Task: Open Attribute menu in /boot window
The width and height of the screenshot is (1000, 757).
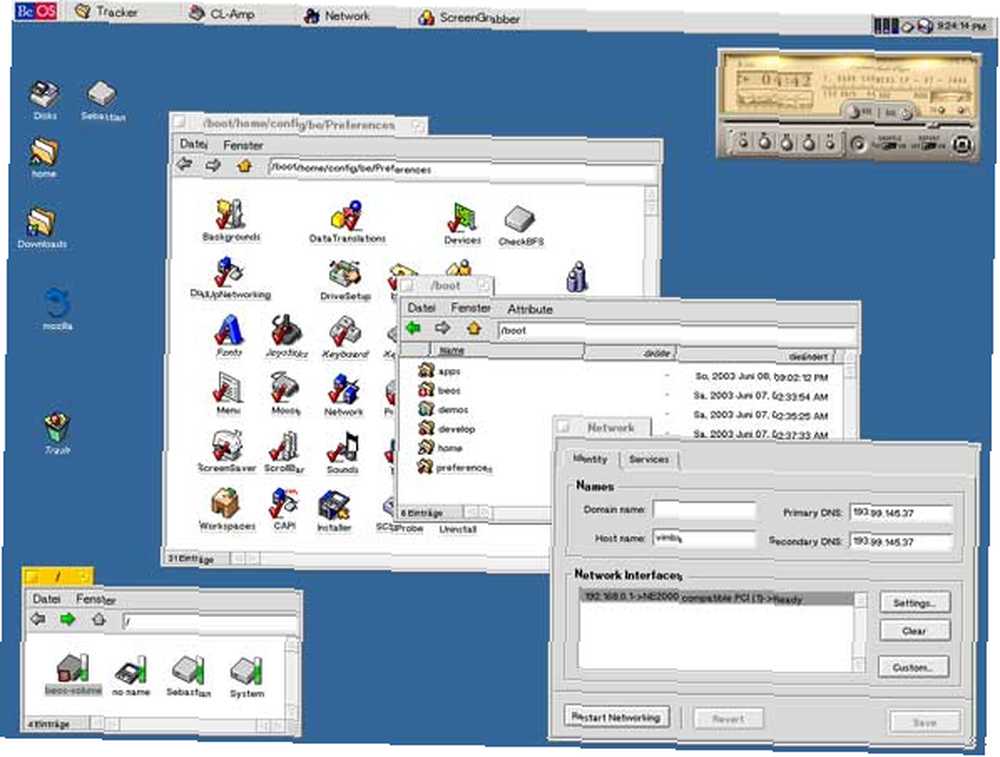Action: click(x=529, y=309)
